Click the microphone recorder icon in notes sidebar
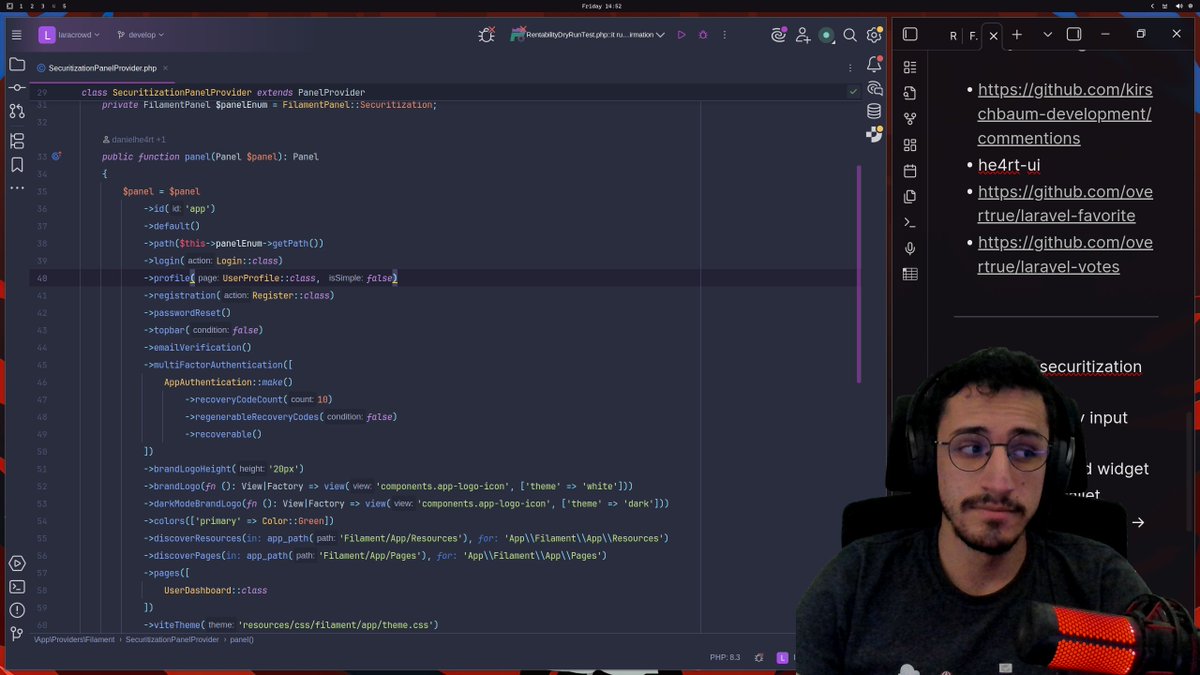This screenshot has width=1200, height=675. point(910,248)
